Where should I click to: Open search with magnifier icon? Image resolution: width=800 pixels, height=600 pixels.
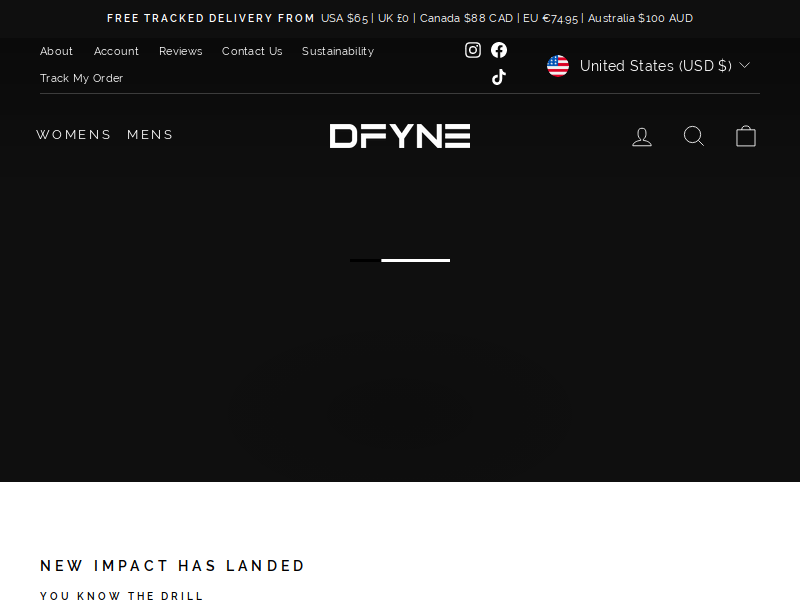694,136
